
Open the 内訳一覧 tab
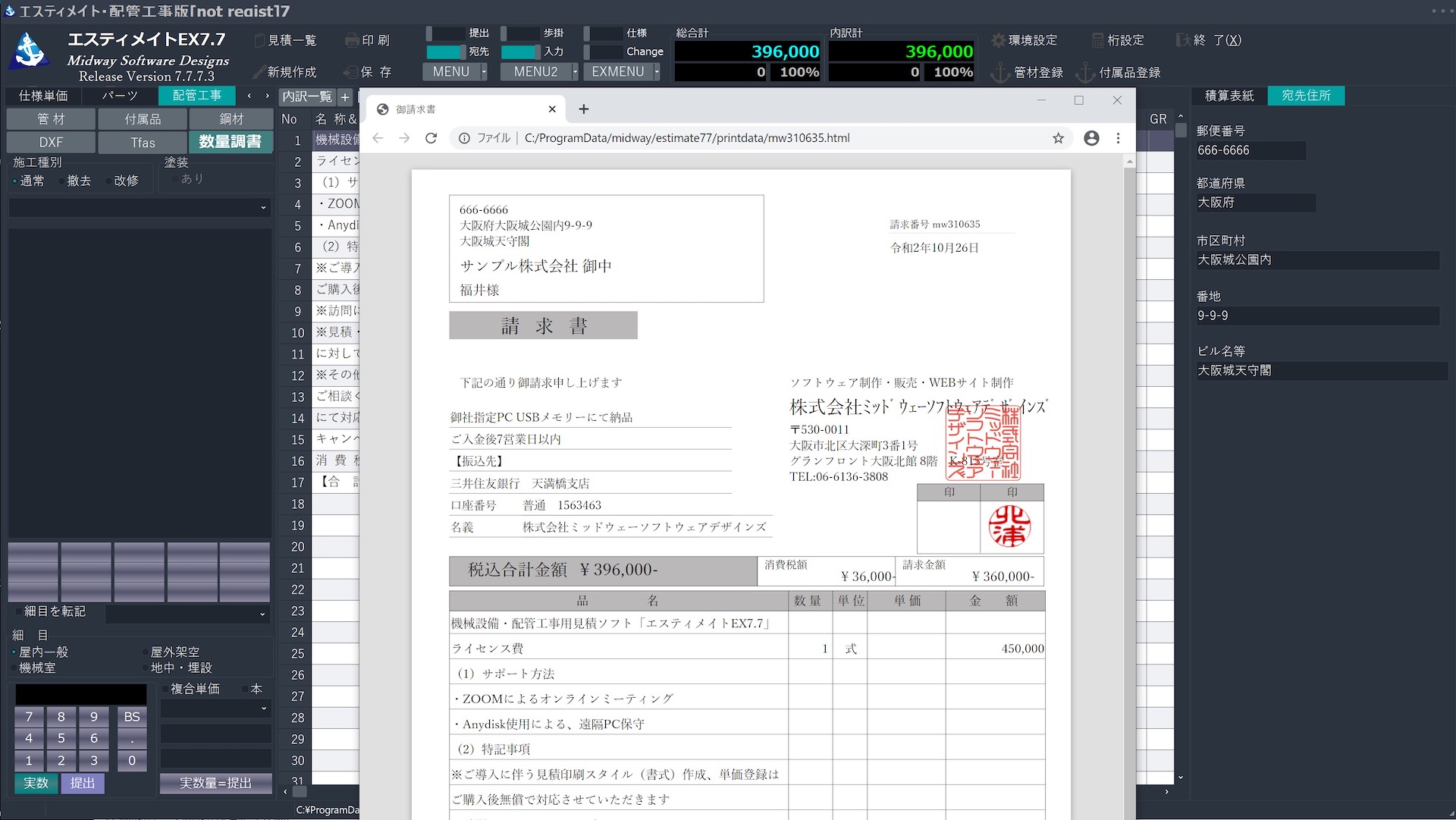pos(307,96)
